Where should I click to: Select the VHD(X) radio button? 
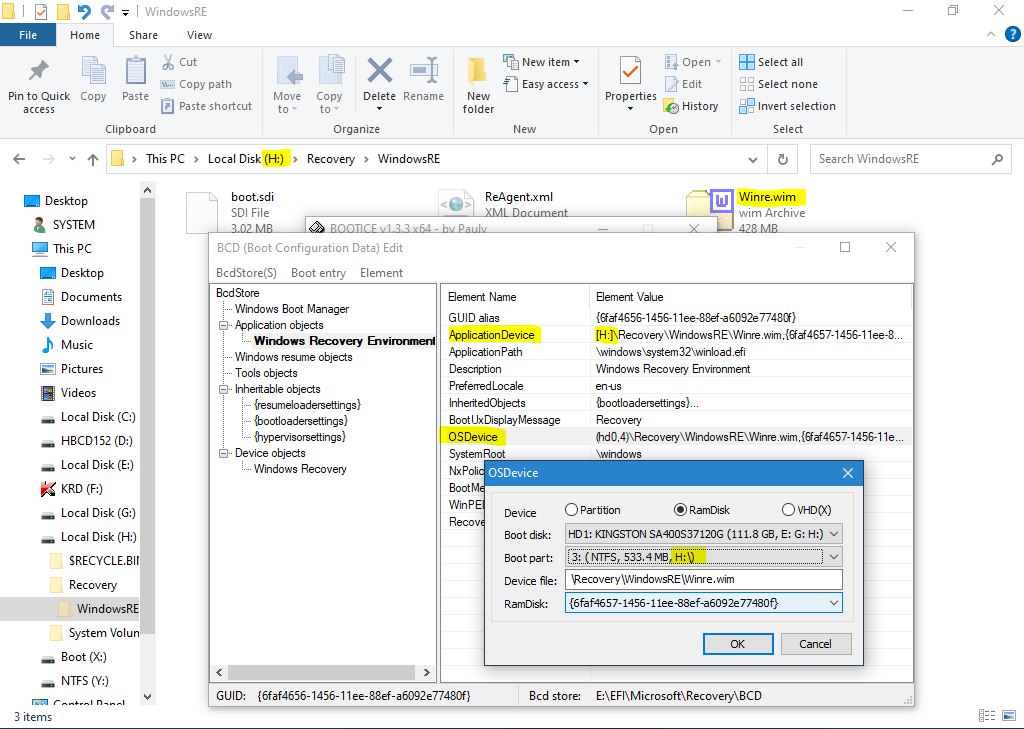tap(789, 510)
